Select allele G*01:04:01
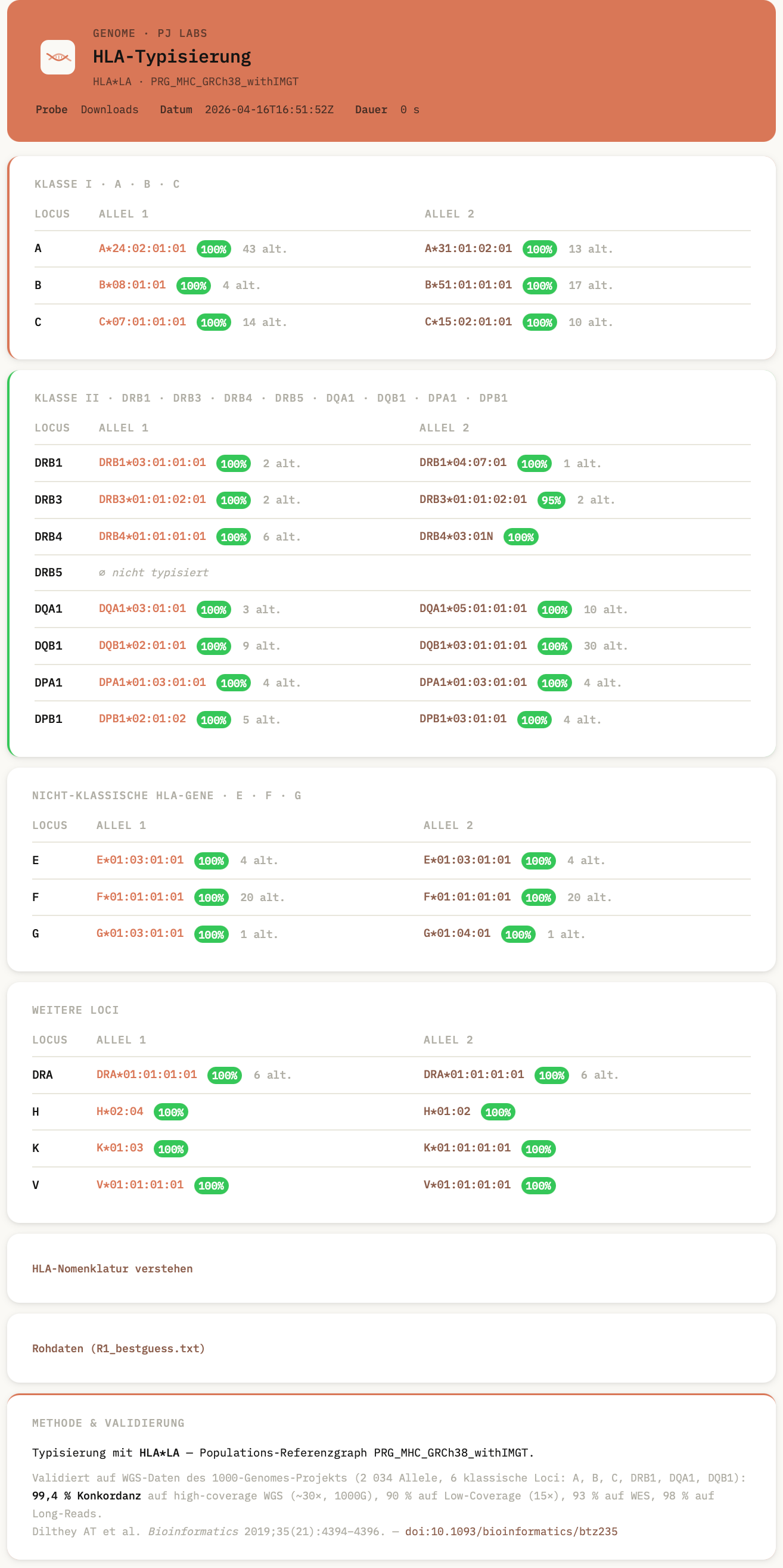Screen dimensions: 783x1568 click(456, 933)
